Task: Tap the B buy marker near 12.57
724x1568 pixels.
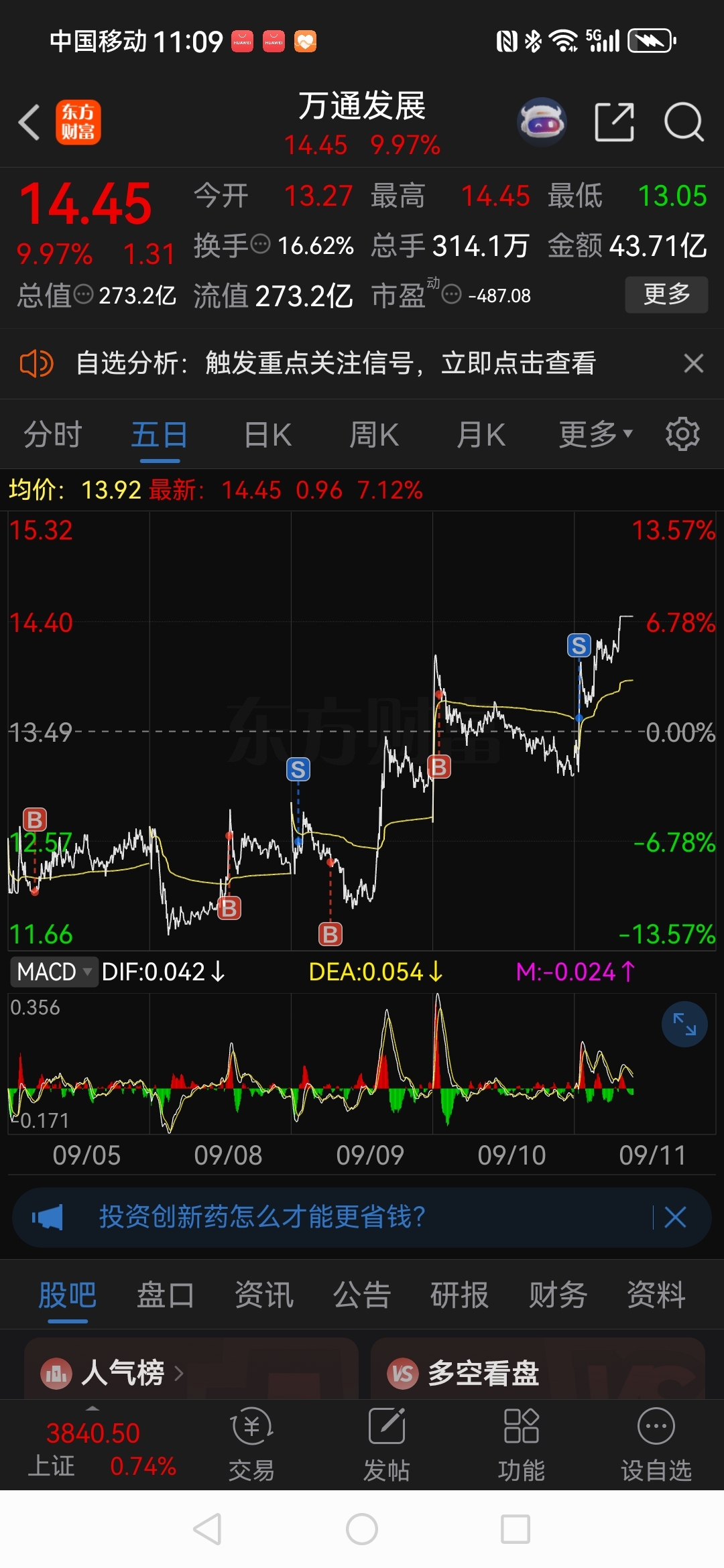Action: (35, 819)
